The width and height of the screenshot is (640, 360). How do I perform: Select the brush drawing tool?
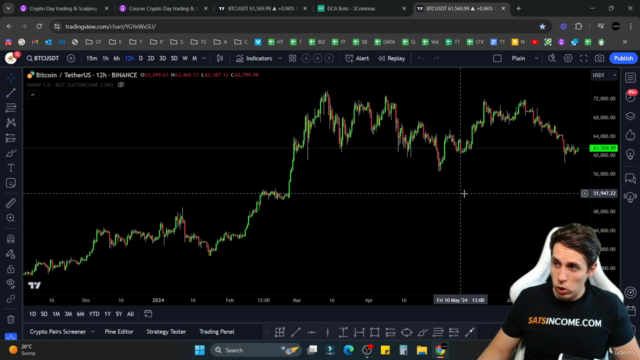click(x=11, y=153)
